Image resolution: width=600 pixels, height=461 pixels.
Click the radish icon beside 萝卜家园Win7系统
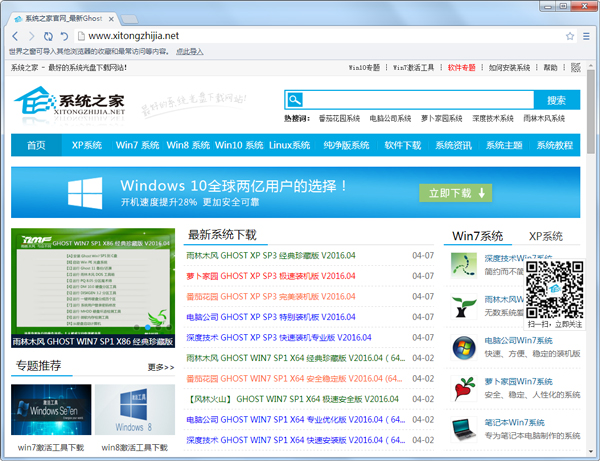coord(463,388)
